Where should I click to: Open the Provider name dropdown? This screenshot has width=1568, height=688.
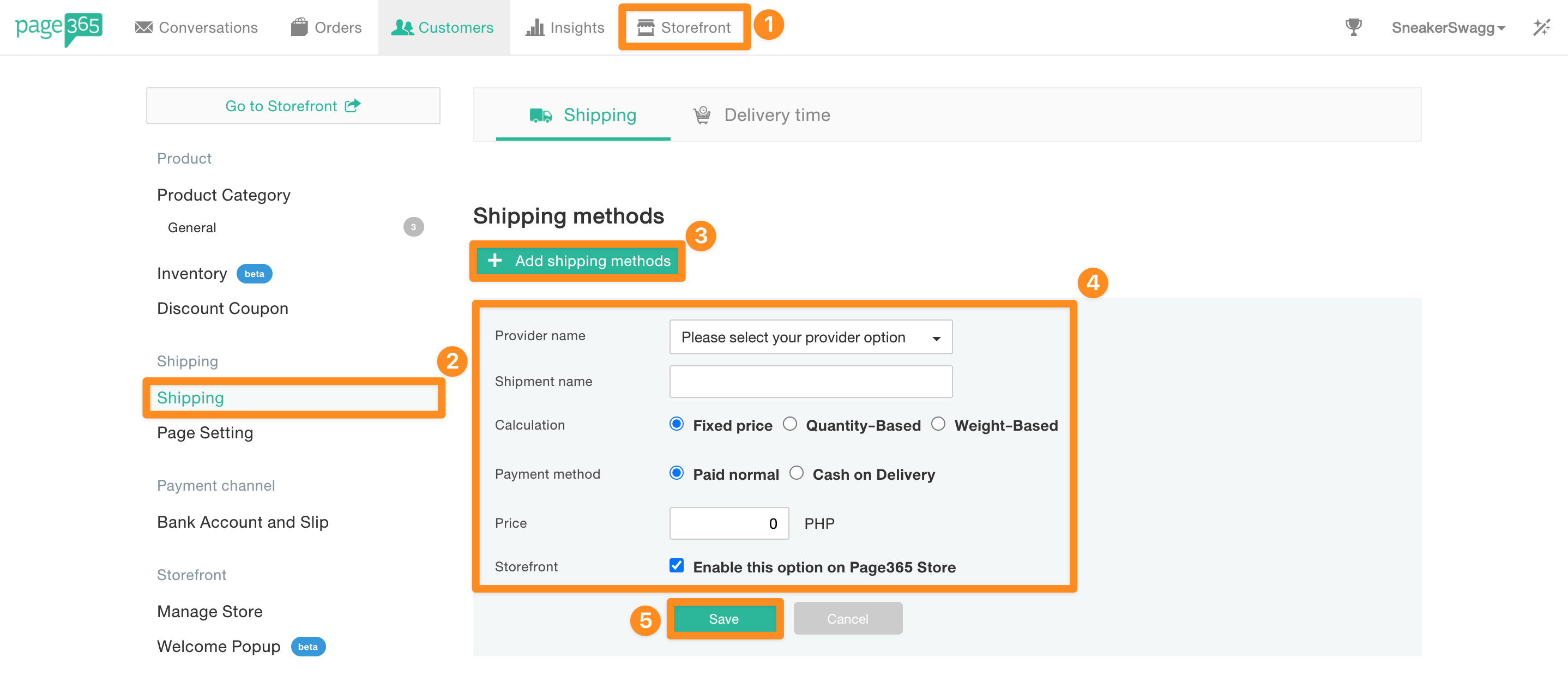click(x=810, y=337)
